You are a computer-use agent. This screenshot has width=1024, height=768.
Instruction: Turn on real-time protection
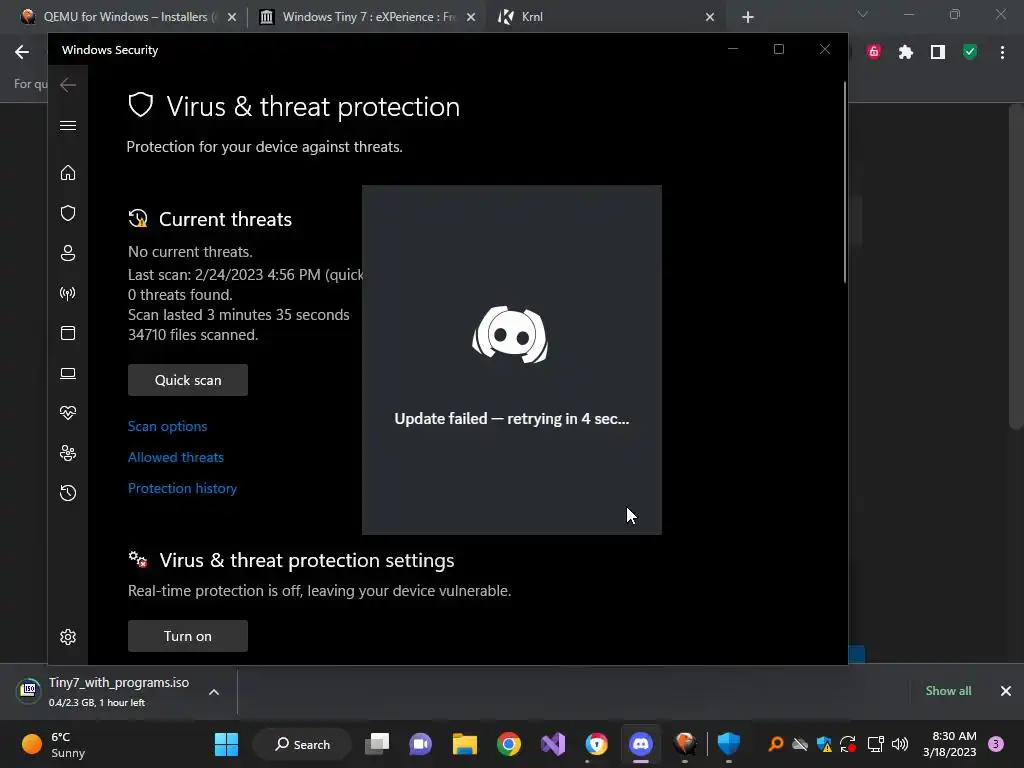(x=188, y=636)
